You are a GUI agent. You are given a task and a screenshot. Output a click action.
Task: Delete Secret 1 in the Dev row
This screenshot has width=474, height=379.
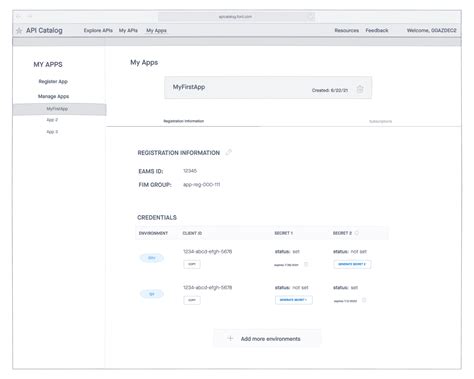pos(306,264)
